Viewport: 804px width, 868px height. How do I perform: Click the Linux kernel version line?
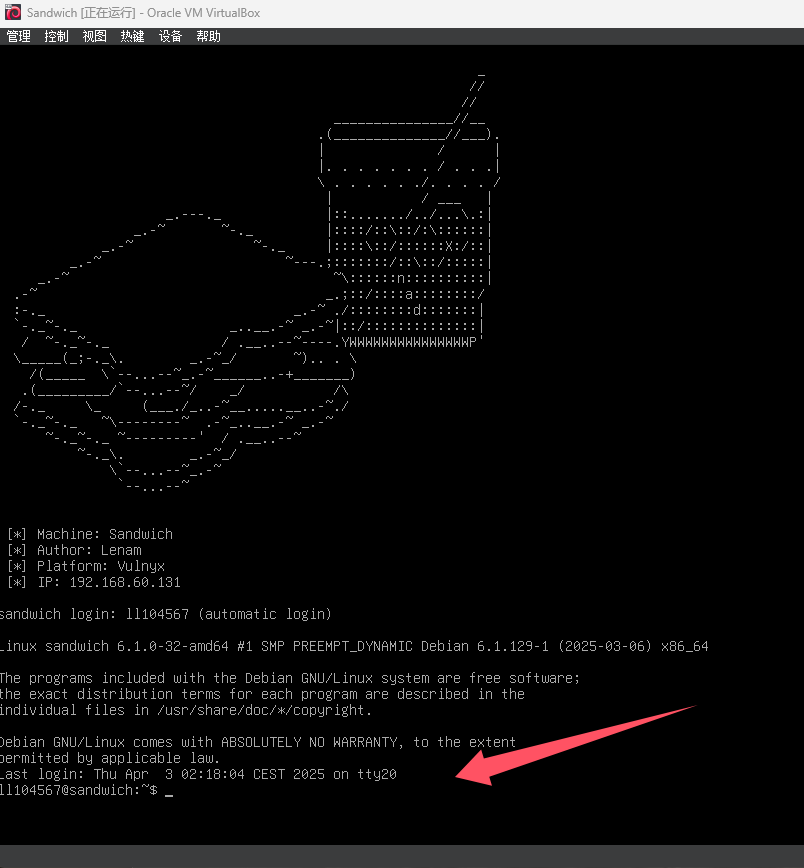(354, 646)
